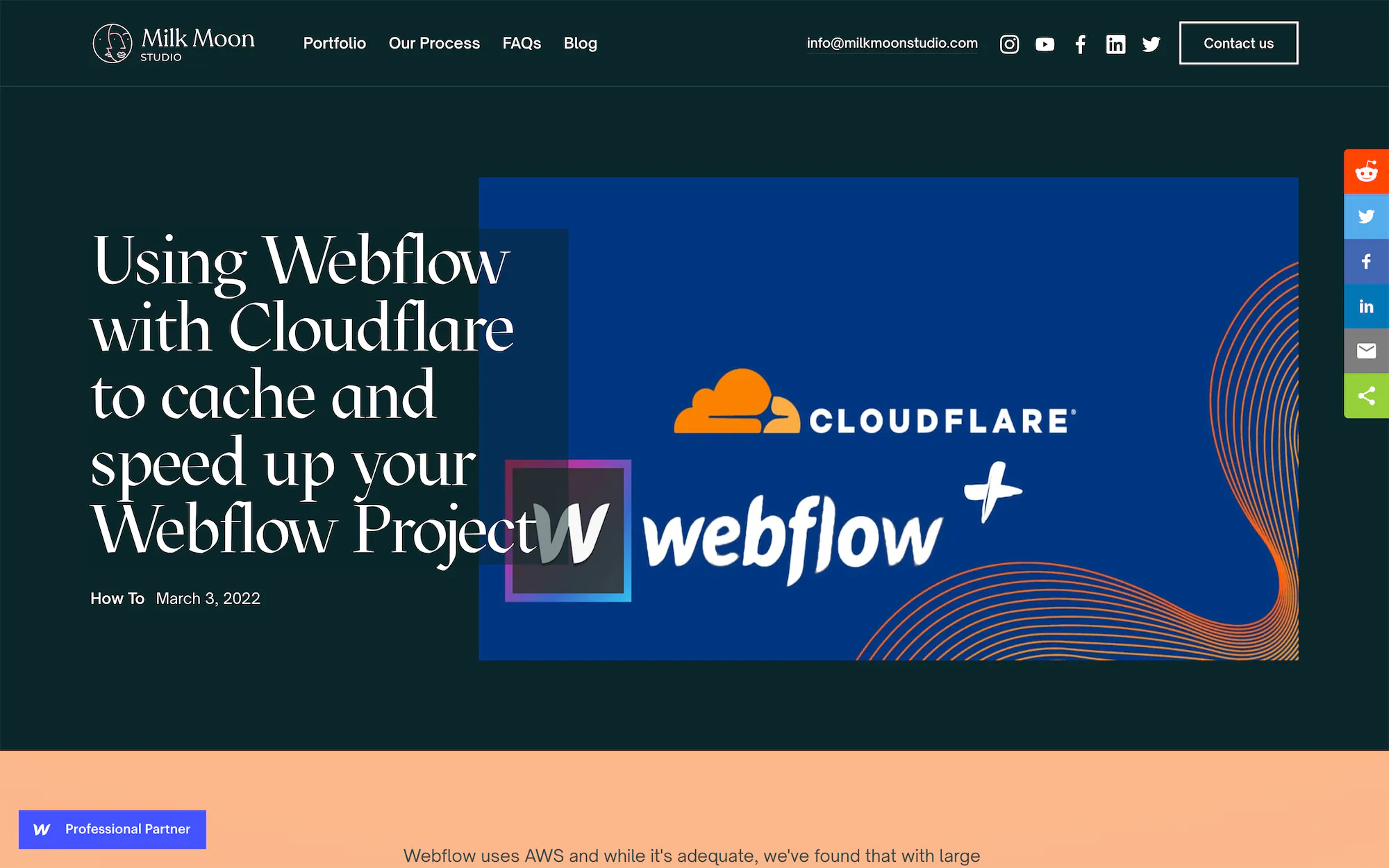Click the Reddit share icon
The image size is (1389, 868).
tap(1366, 171)
